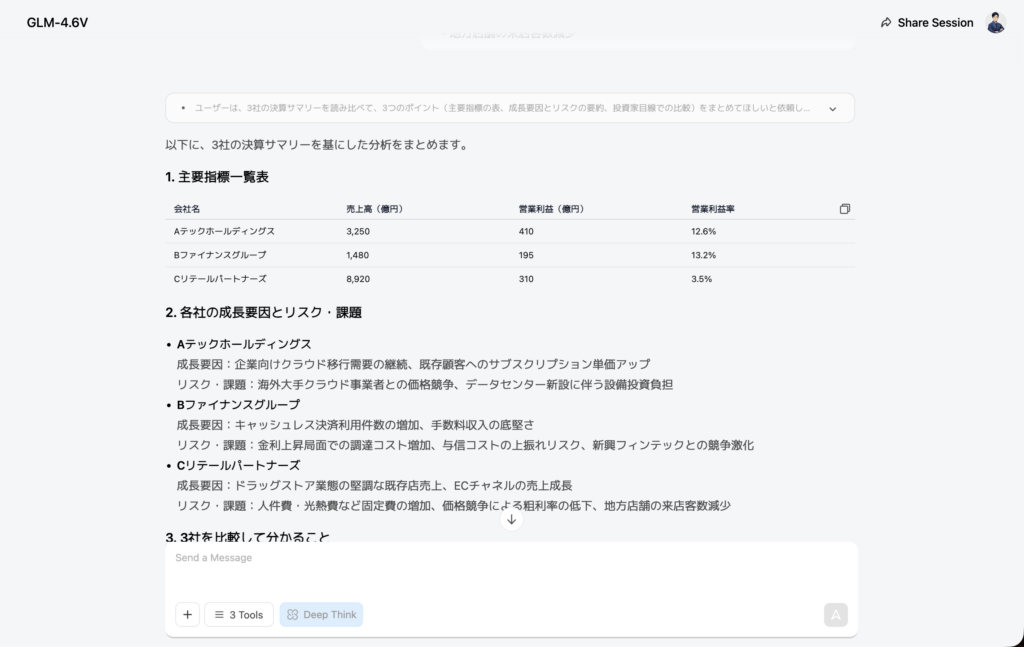Click the Deep Think atom icon
Image resolution: width=1024 pixels, height=647 pixels.
coord(292,614)
